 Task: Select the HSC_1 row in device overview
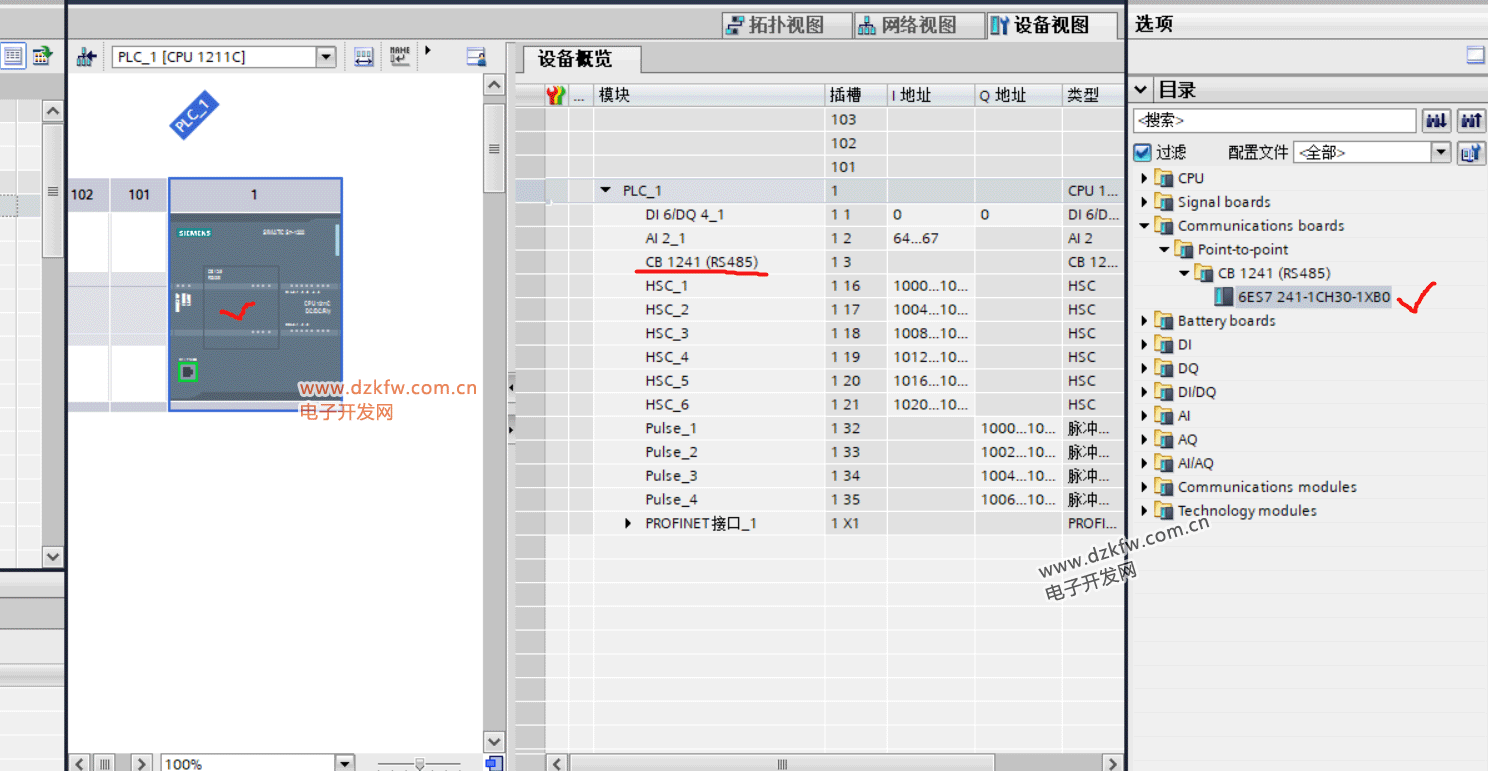pos(820,286)
